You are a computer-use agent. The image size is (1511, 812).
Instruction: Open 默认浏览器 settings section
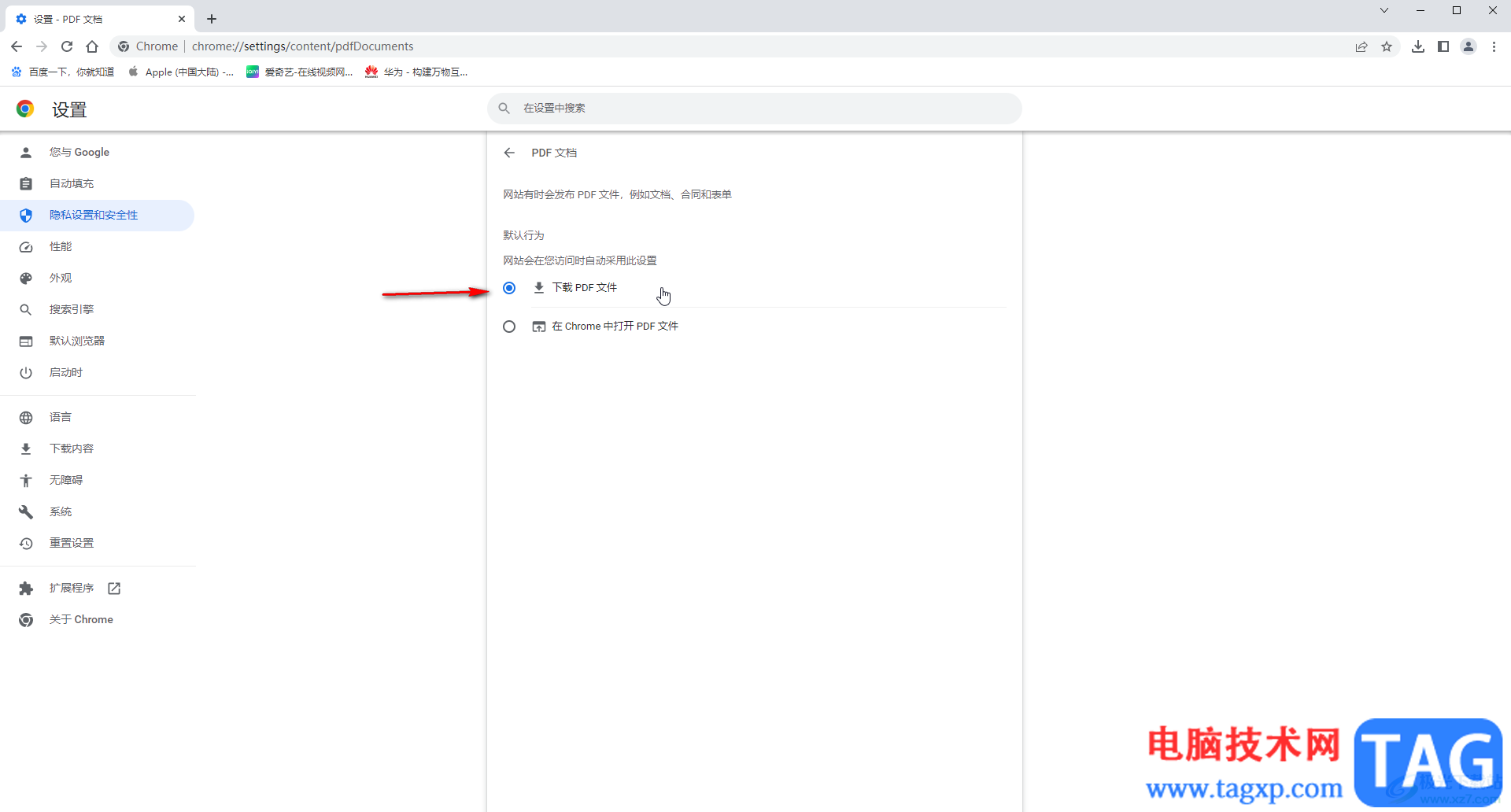tap(98, 341)
